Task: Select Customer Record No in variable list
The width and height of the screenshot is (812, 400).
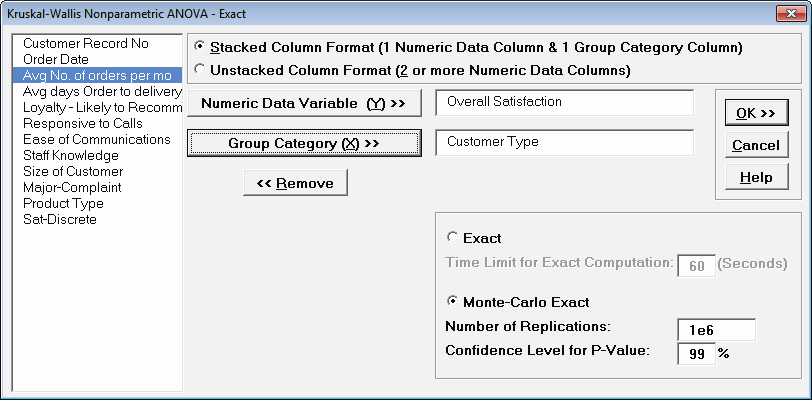Action: (85, 44)
